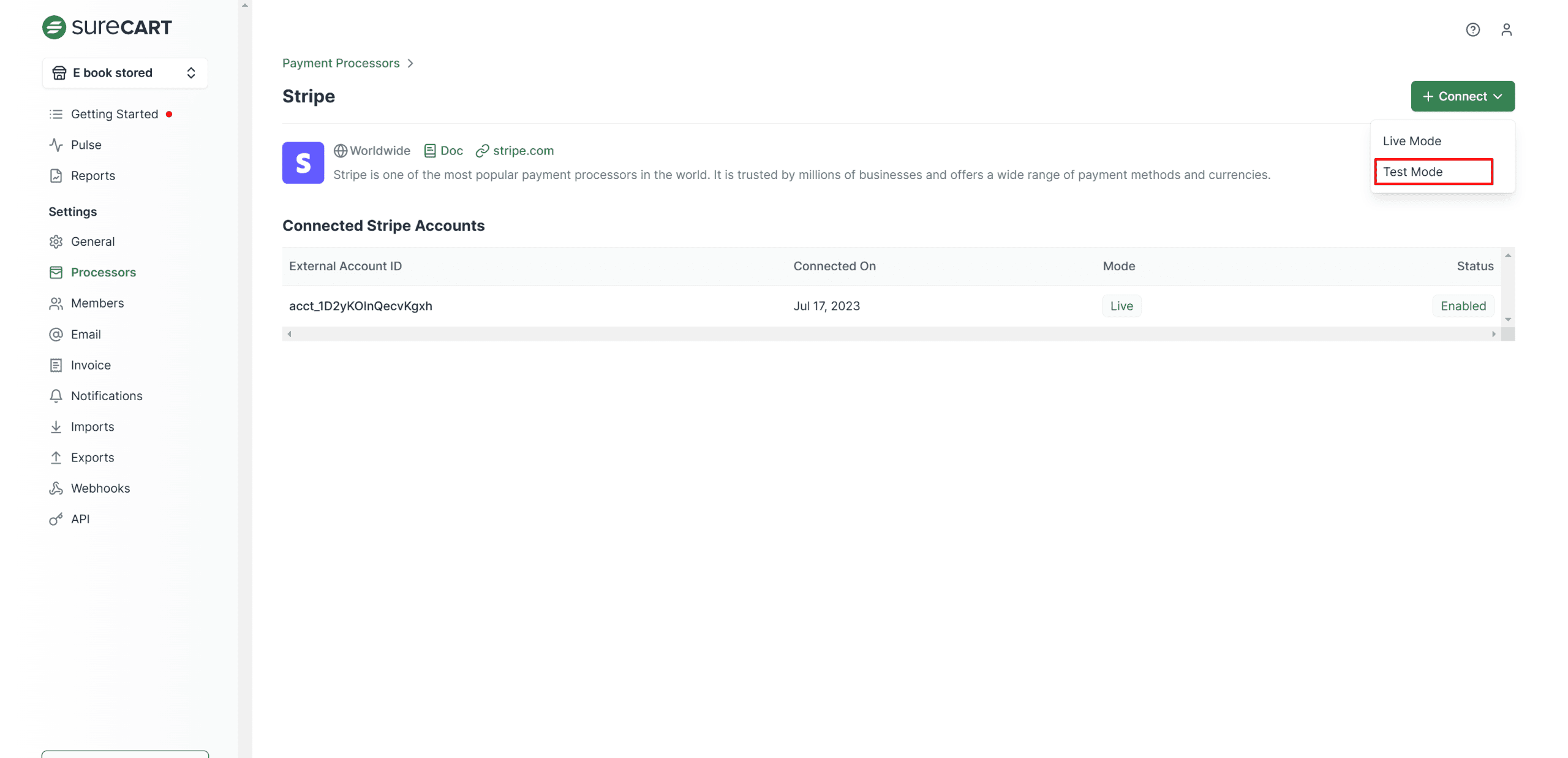Click the table scroll-right arrow
Viewport: 1568px width, 758px height.
click(x=1493, y=334)
